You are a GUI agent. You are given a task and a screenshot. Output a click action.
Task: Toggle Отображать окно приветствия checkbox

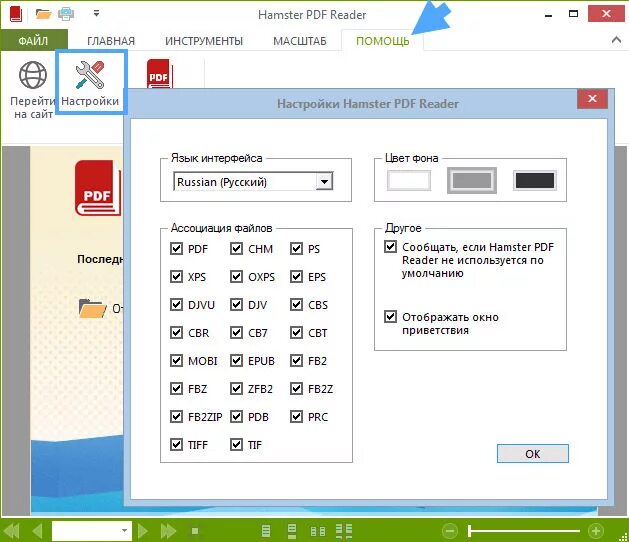click(x=391, y=317)
